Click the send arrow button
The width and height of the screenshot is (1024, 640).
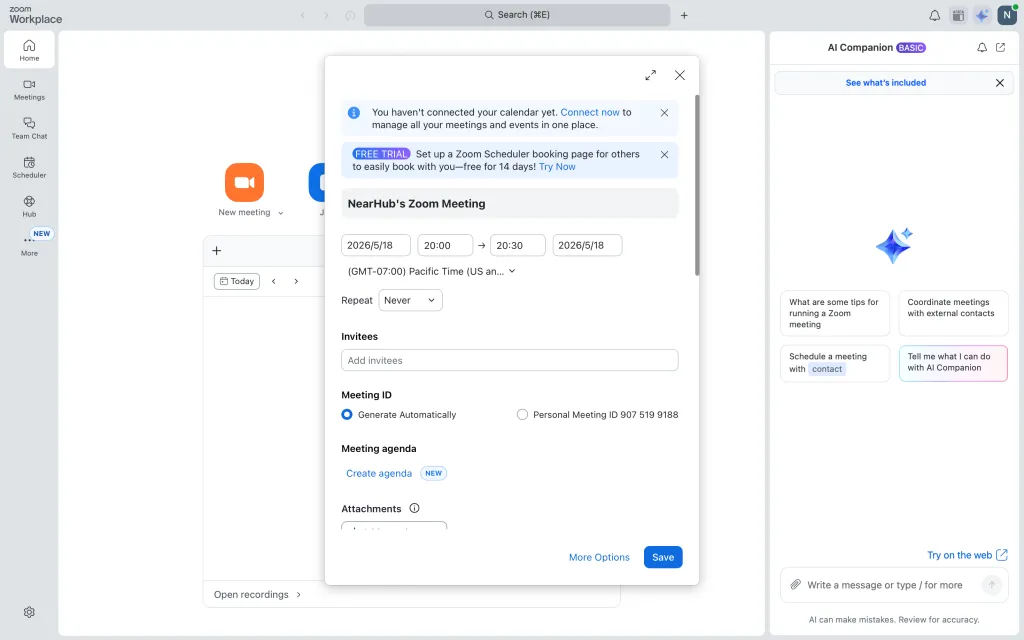point(991,584)
